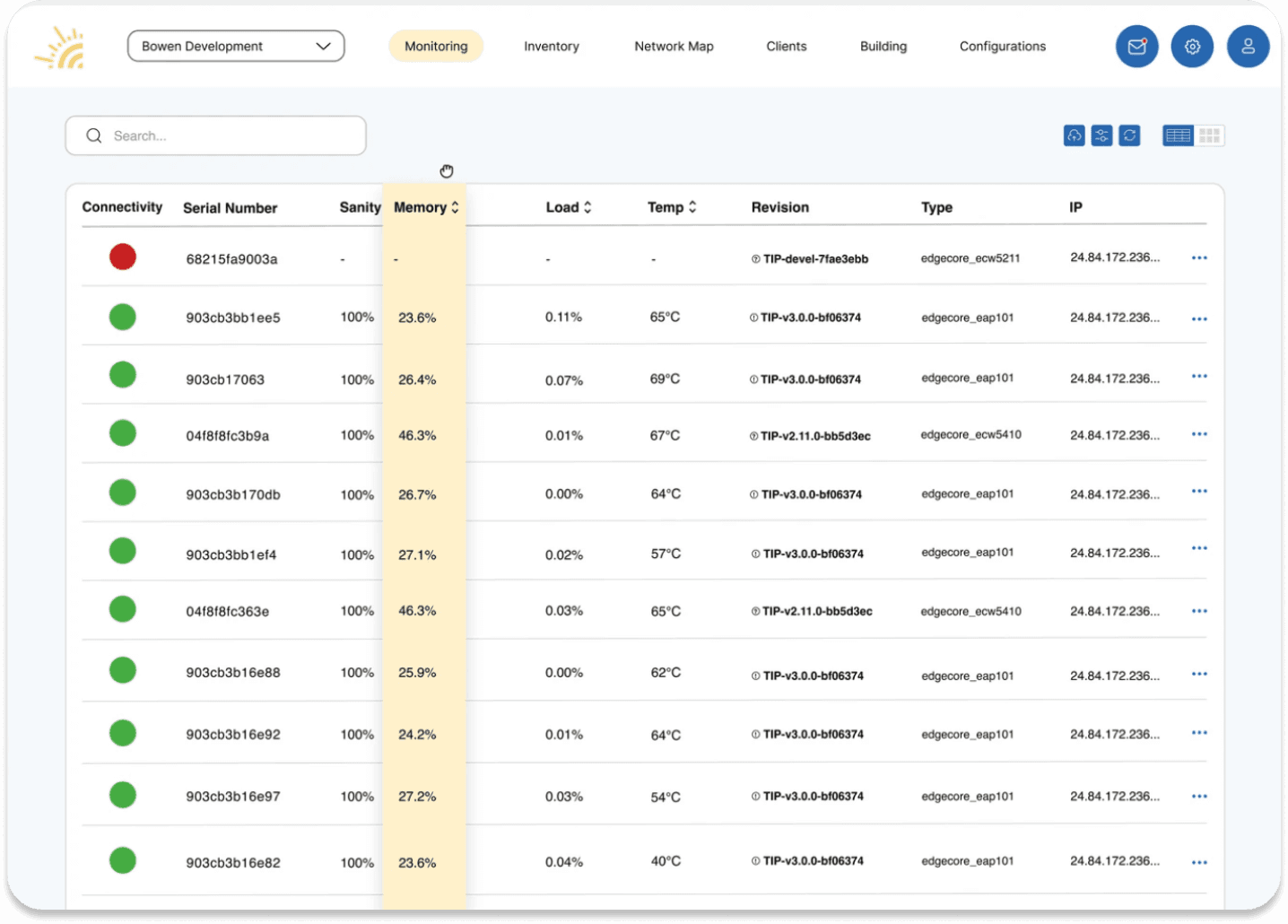Click type edgecore_ecw5211 for 68215fa9003a
1288x924 pixels.
point(970,258)
